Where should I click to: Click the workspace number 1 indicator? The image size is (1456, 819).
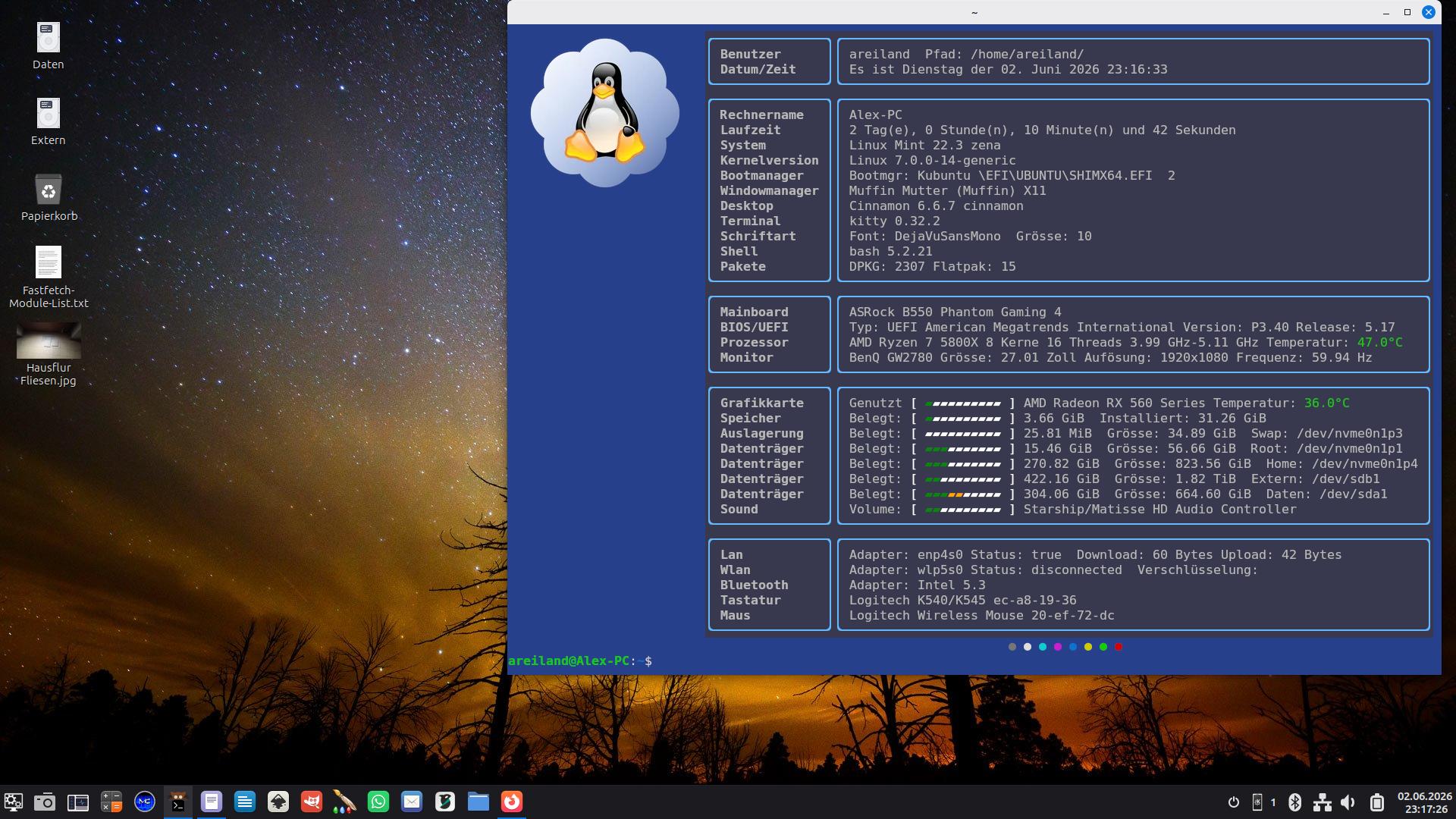tap(1273, 802)
